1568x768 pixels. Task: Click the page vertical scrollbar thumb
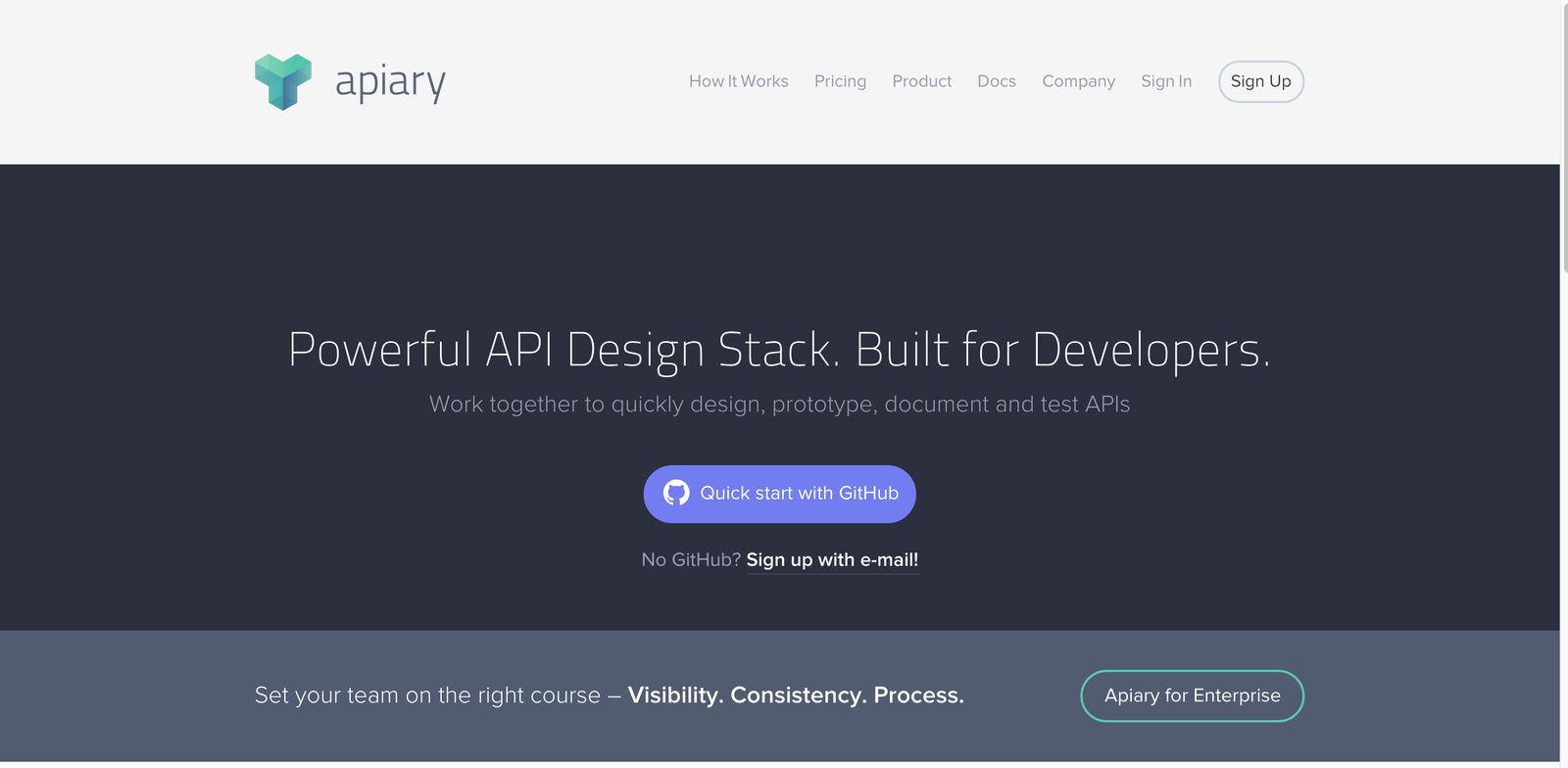coord(1564,137)
